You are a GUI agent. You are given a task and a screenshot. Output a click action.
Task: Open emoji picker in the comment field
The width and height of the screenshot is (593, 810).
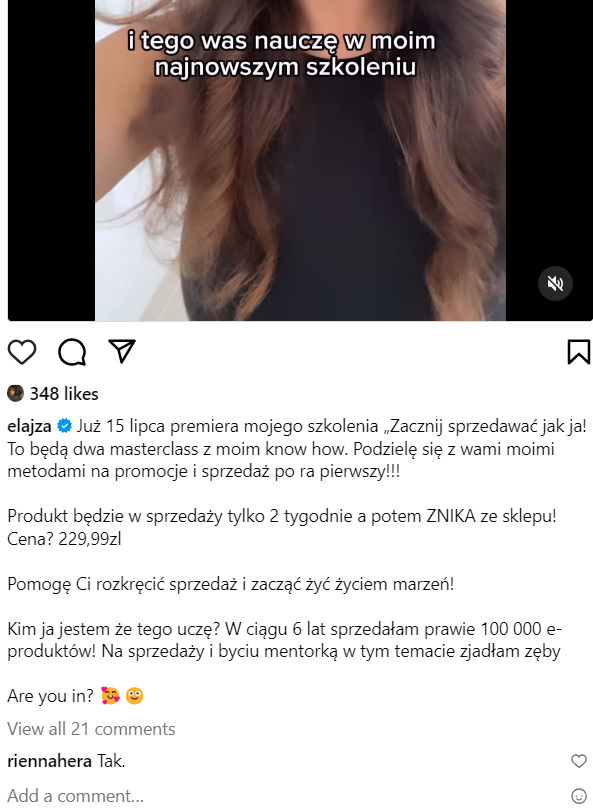coord(579,796)
